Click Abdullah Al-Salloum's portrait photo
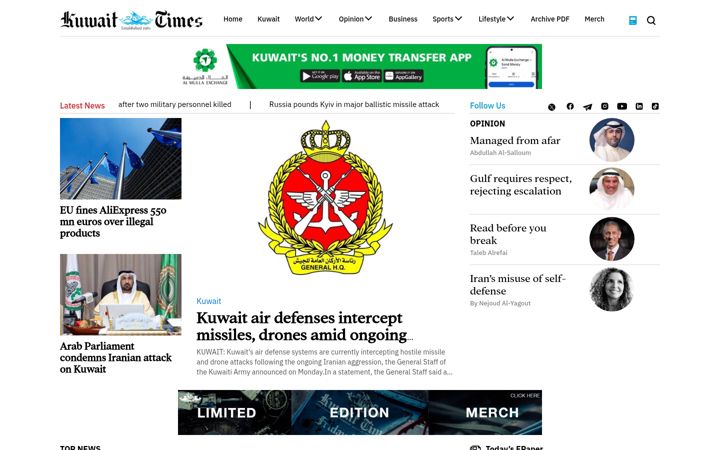 click(612, 140)
